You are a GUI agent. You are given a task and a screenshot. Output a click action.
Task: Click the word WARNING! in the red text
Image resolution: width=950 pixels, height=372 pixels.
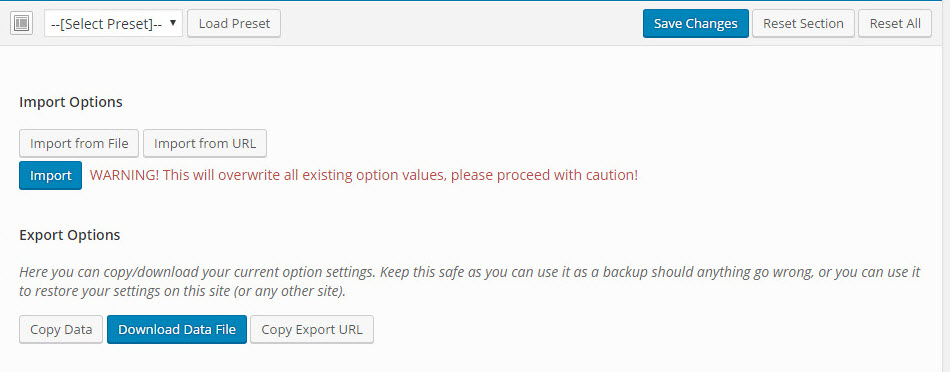(125, 176)
